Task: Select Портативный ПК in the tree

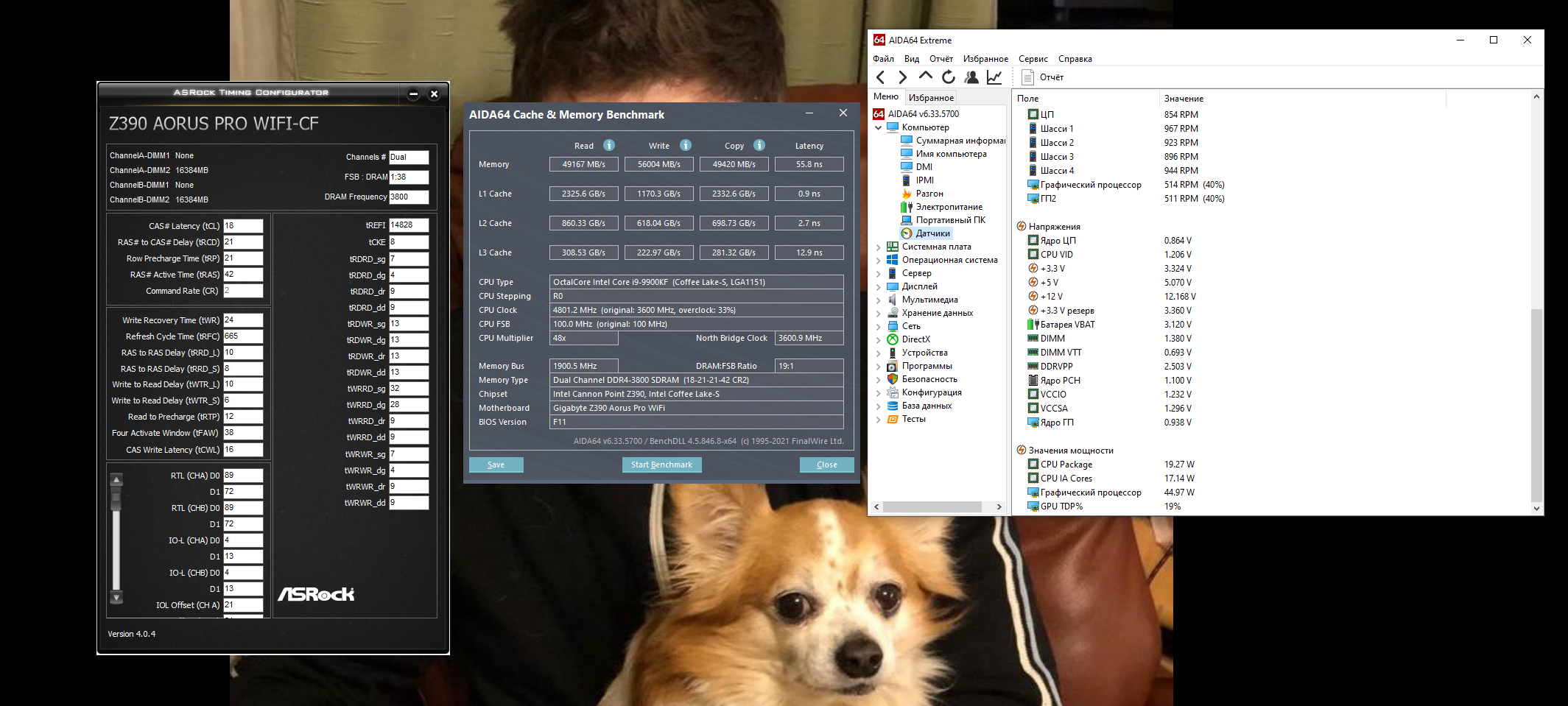Action: (951, 220)
